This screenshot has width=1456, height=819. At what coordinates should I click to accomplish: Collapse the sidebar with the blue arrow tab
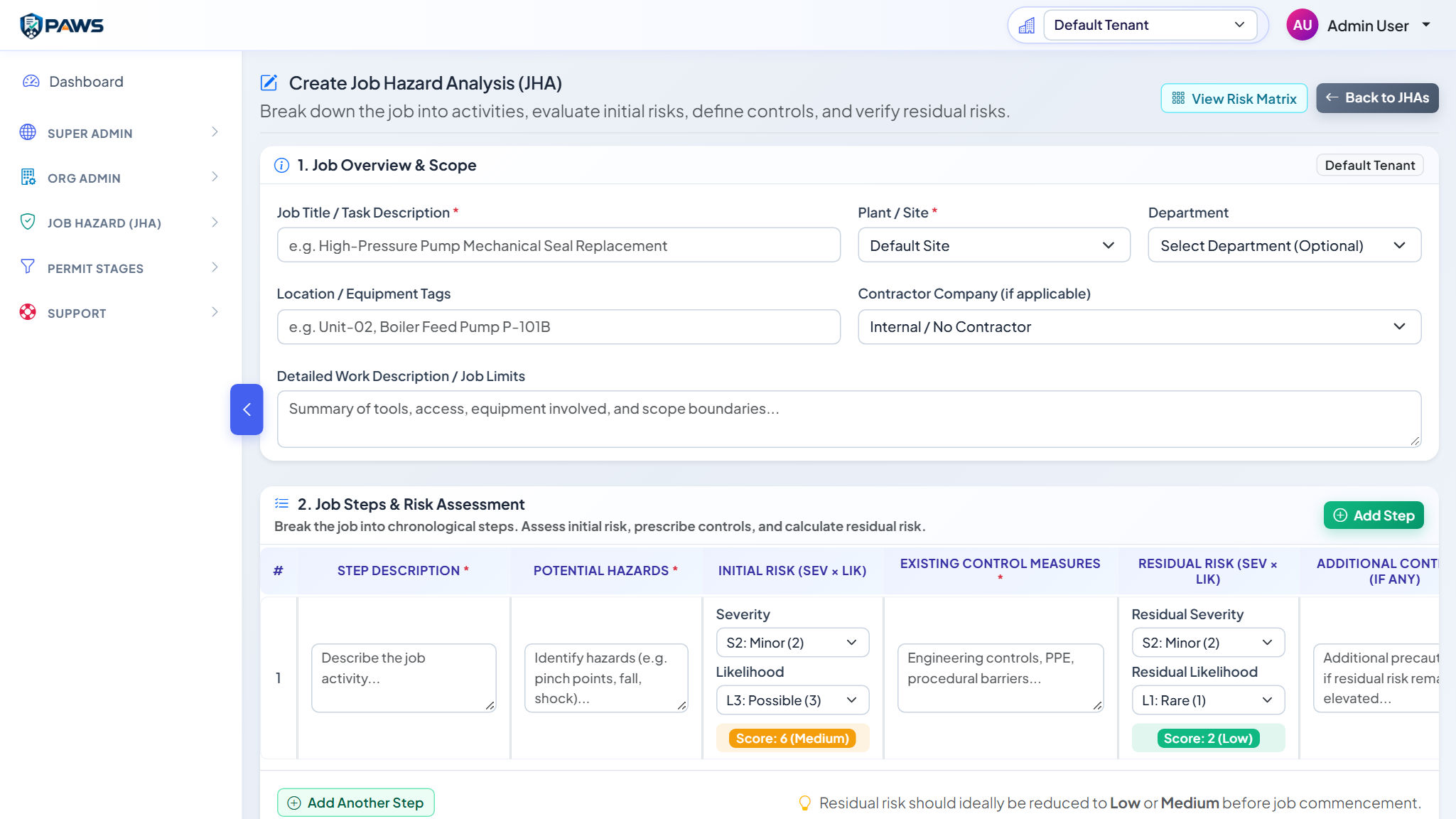click(247, 409)
